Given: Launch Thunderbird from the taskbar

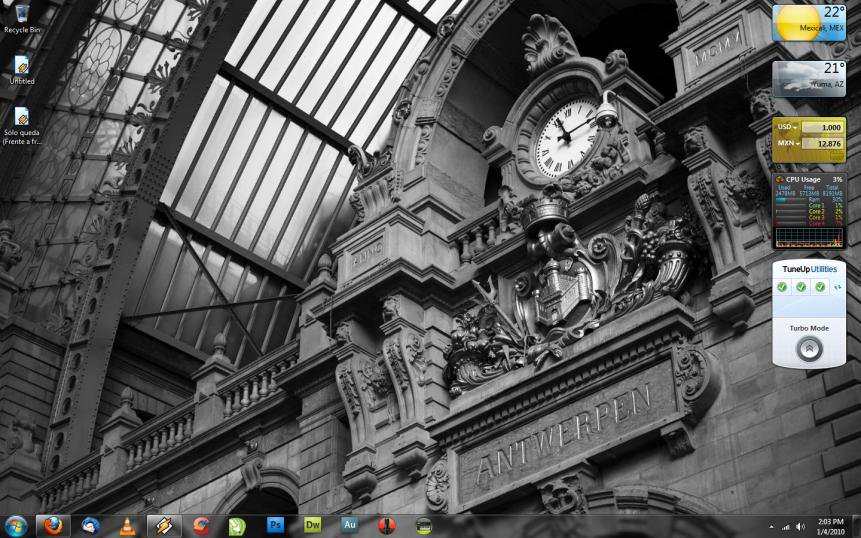Looking at the screenshot, I should tap(91, 525).
